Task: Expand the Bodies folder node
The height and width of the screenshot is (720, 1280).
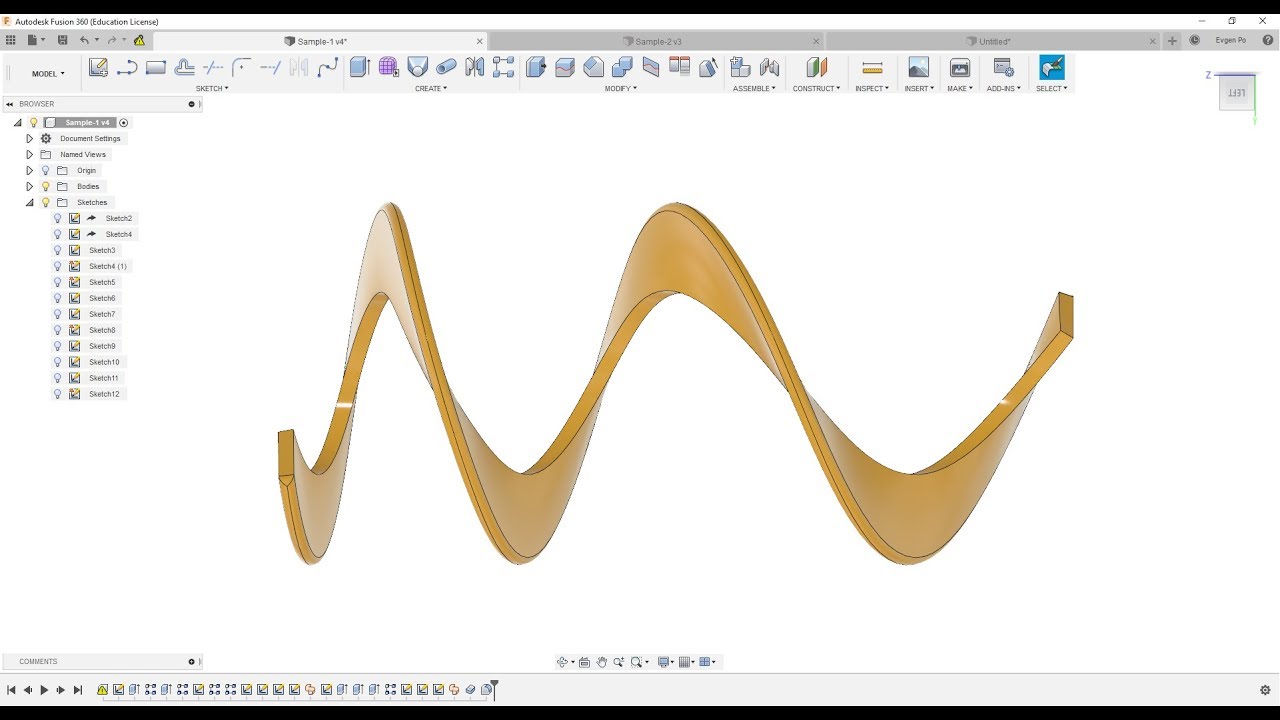Action: pyautogui.click(x=29, y=186)
